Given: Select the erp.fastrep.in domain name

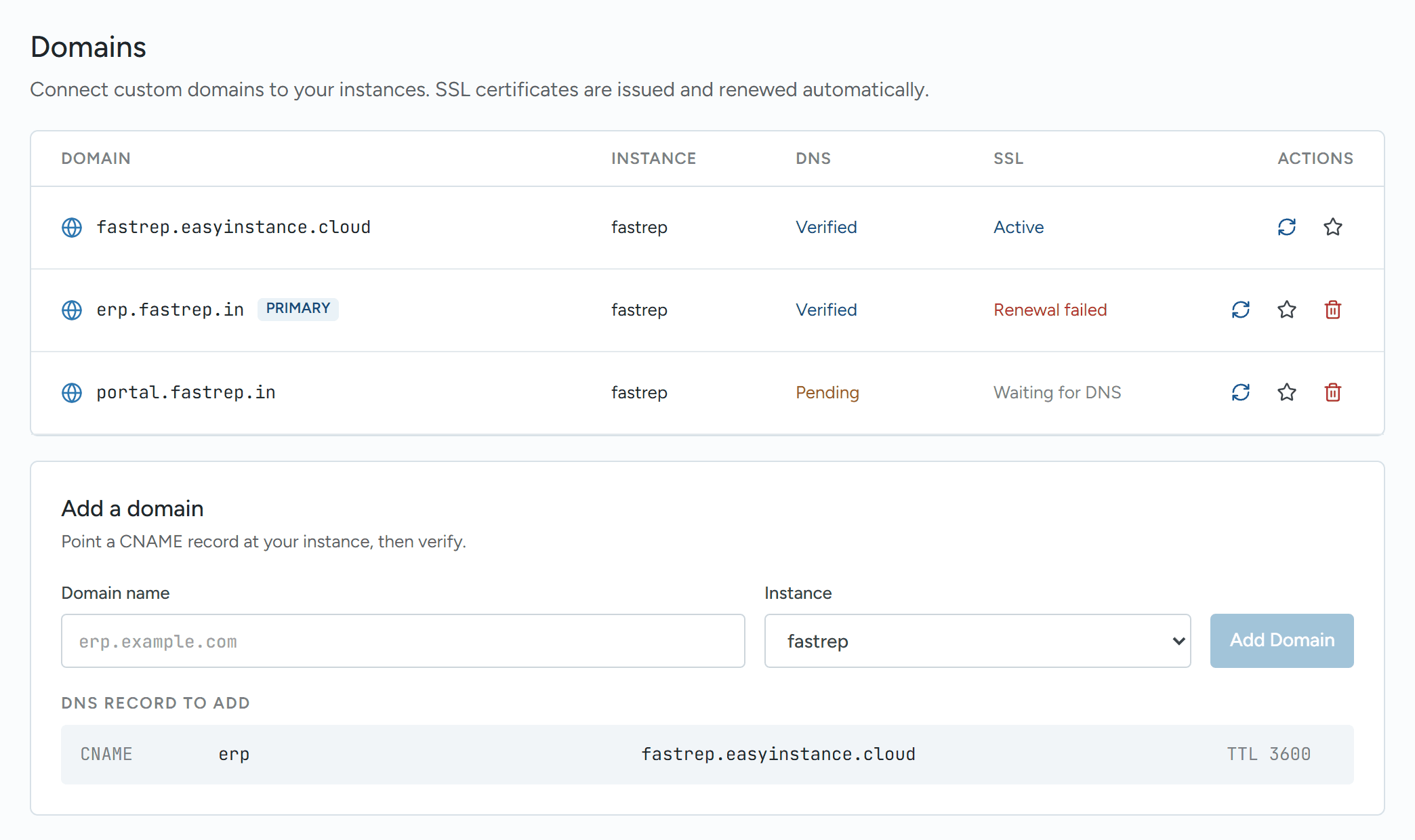Looking at the screenshot, I should click(170, 310).
